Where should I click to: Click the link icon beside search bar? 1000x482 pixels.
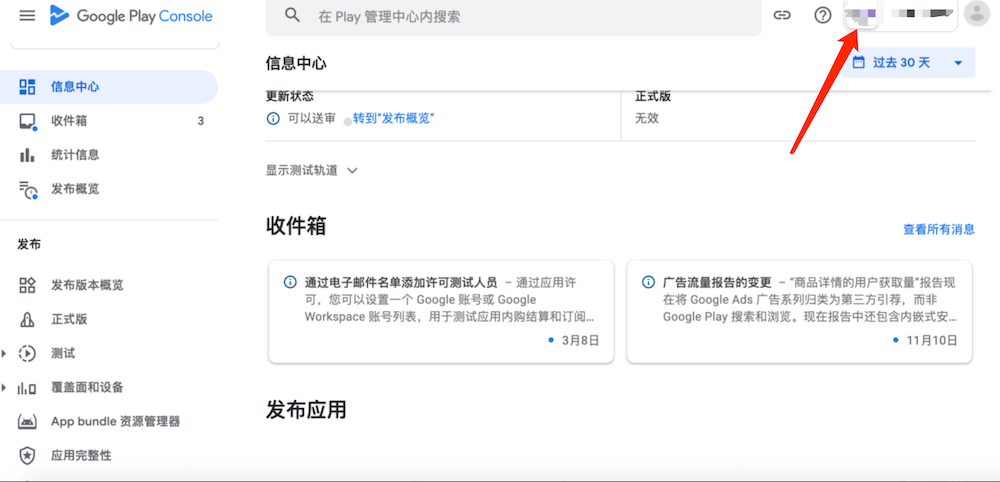pyautogui.click(x=782, y=16)
